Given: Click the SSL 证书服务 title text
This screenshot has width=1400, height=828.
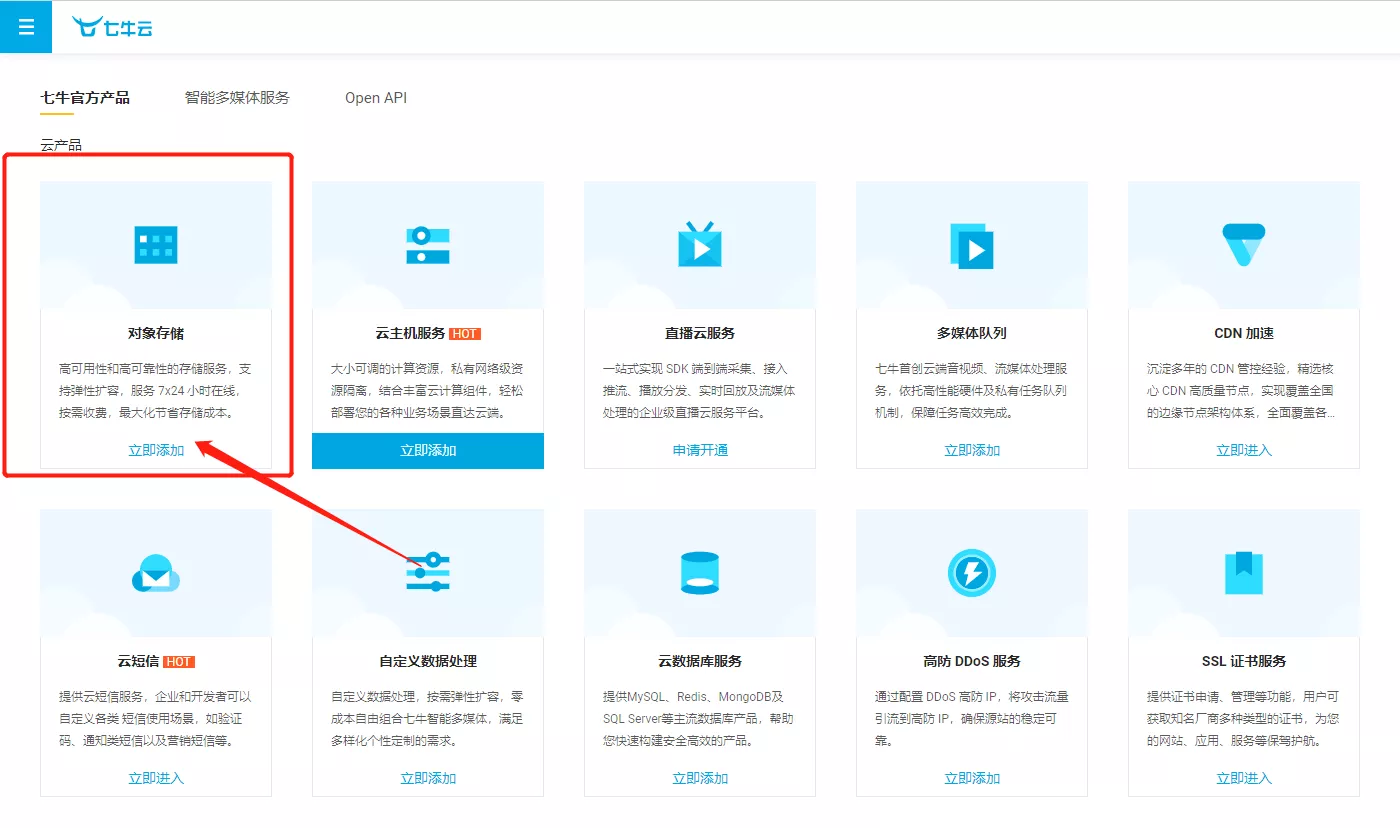Looking at the screenshot, I should coord(1244,661).
